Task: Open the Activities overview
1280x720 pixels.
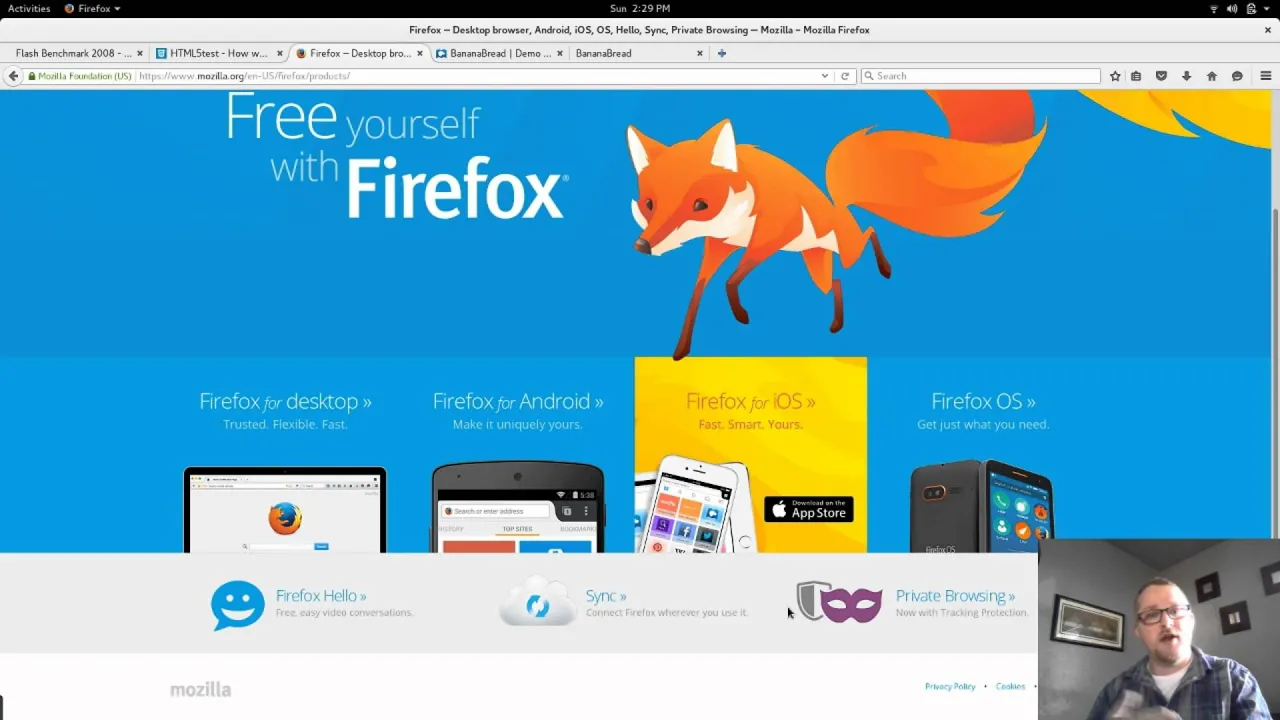Action: tap(29, 9)
